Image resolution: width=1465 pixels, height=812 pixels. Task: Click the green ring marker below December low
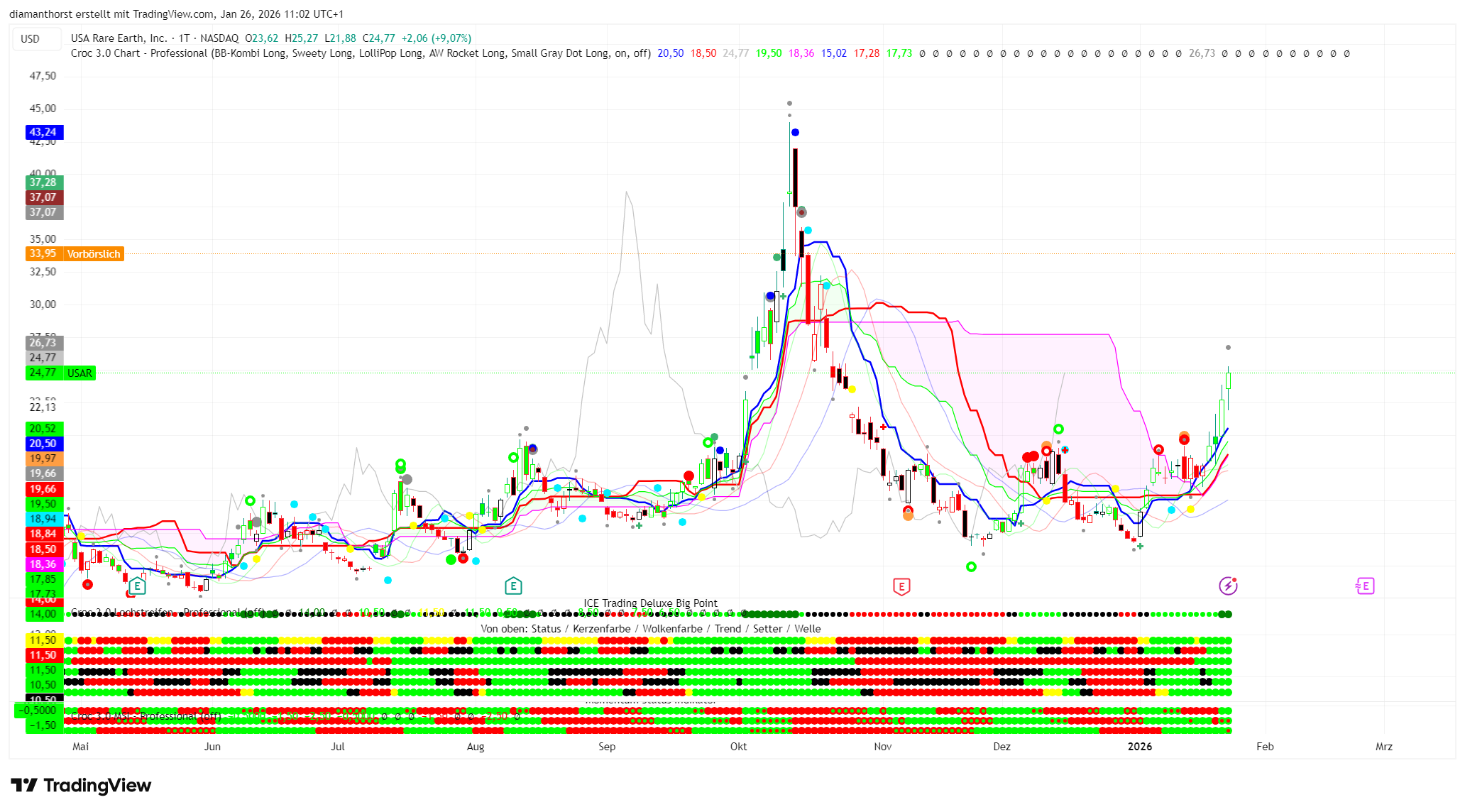click(x=971, y=566)
